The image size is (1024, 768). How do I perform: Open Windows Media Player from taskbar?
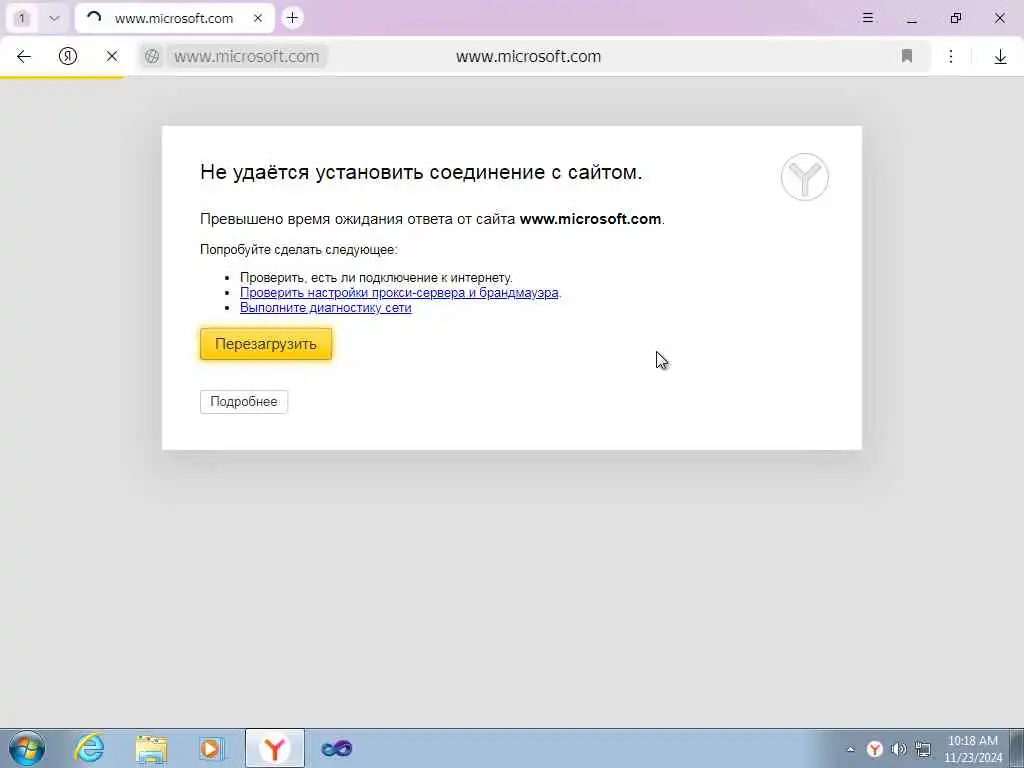click(x=212, y=748)
